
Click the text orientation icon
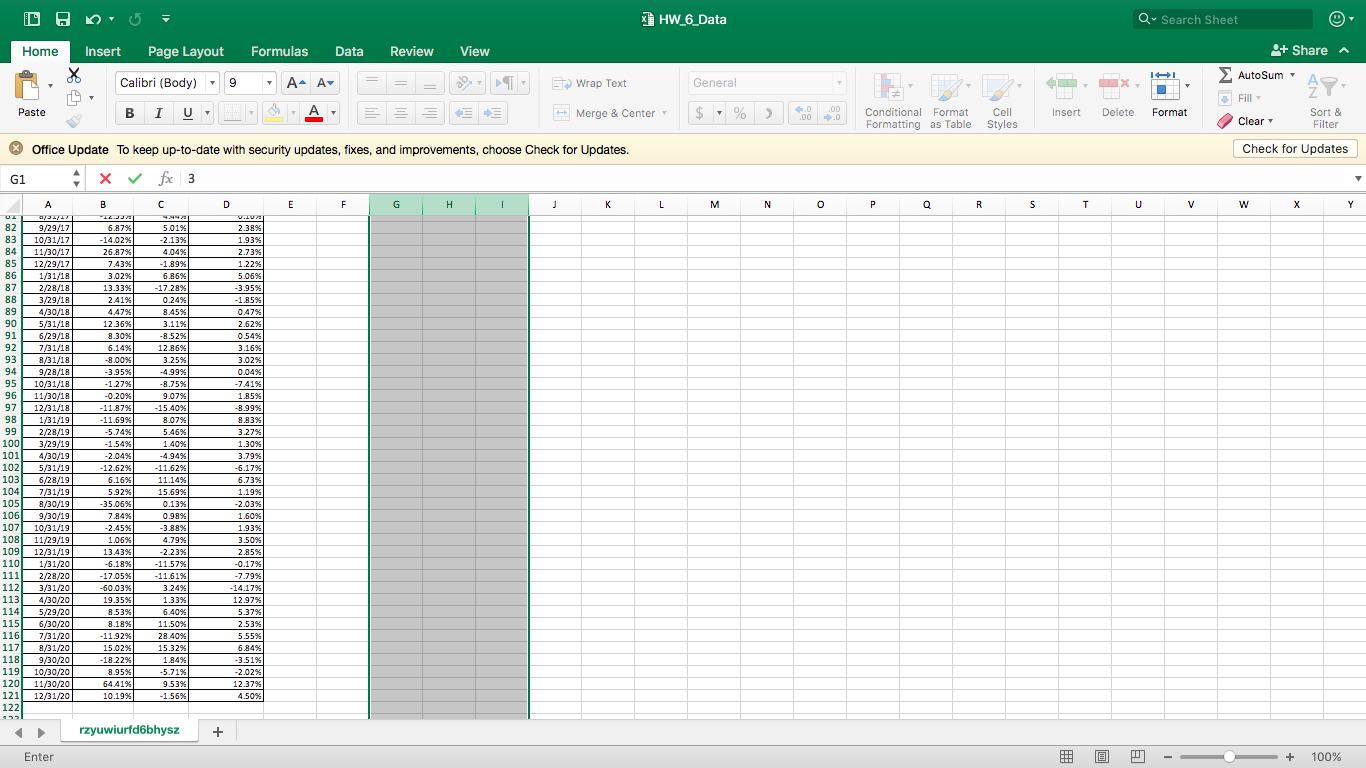(462, 83)
